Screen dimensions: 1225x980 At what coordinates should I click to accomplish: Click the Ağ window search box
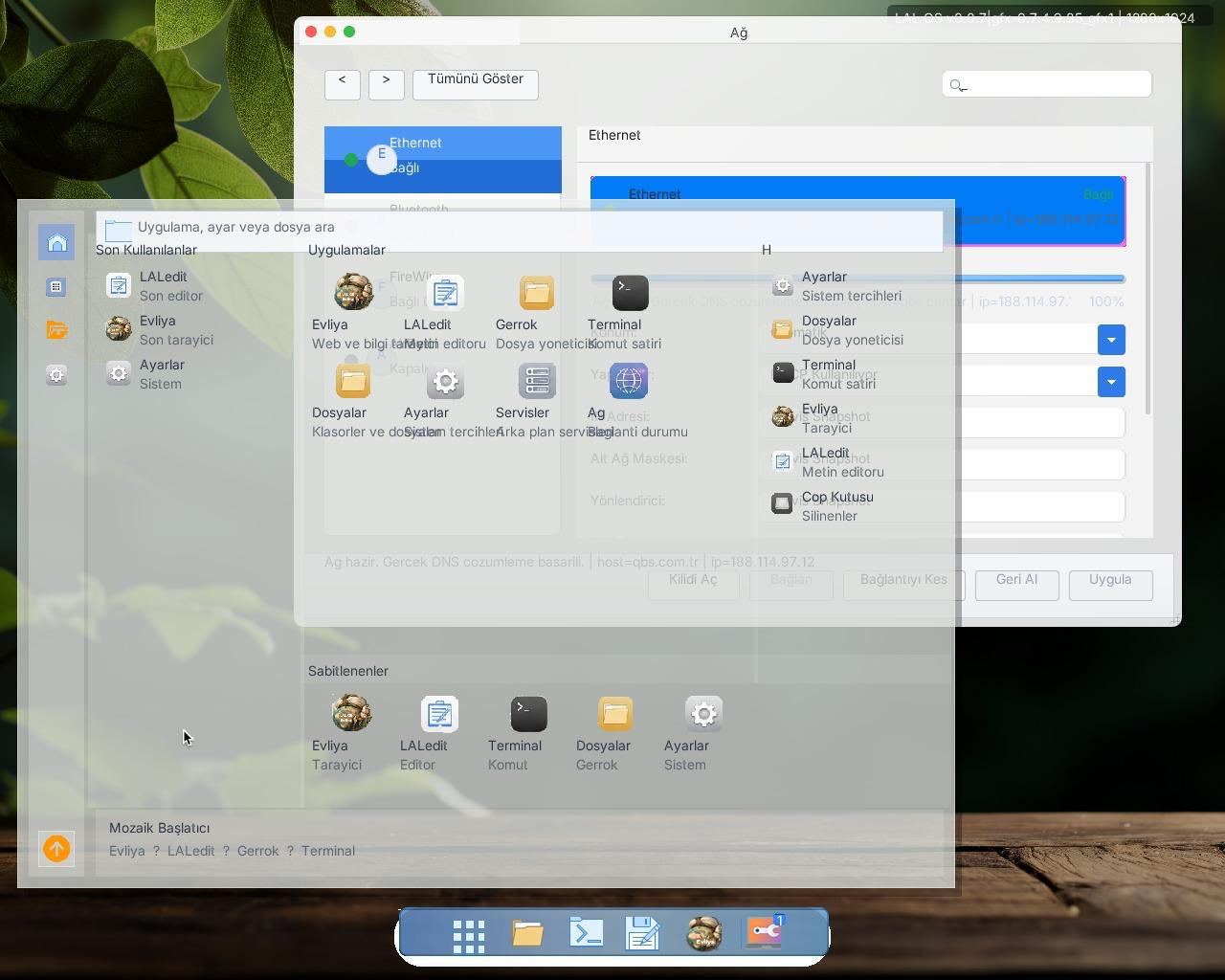click(1047, 84)
